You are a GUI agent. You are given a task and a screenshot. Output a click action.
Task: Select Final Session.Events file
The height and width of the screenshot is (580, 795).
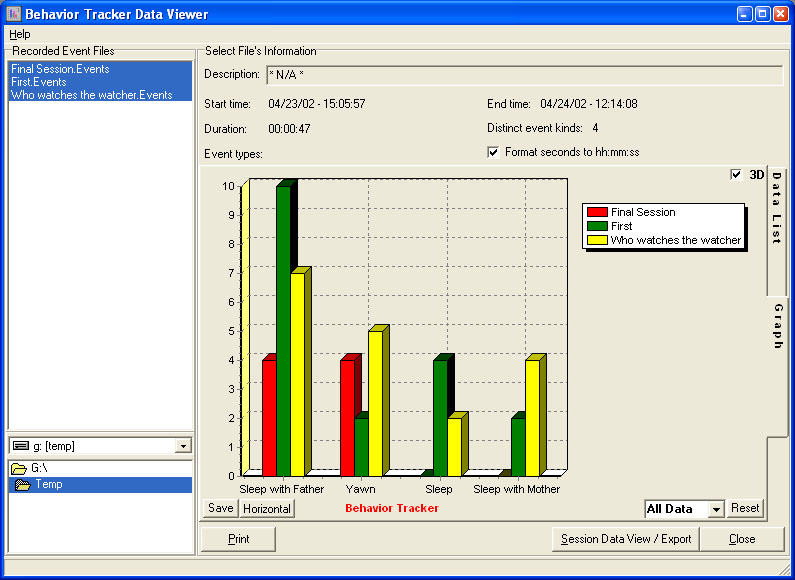point(100,68)
